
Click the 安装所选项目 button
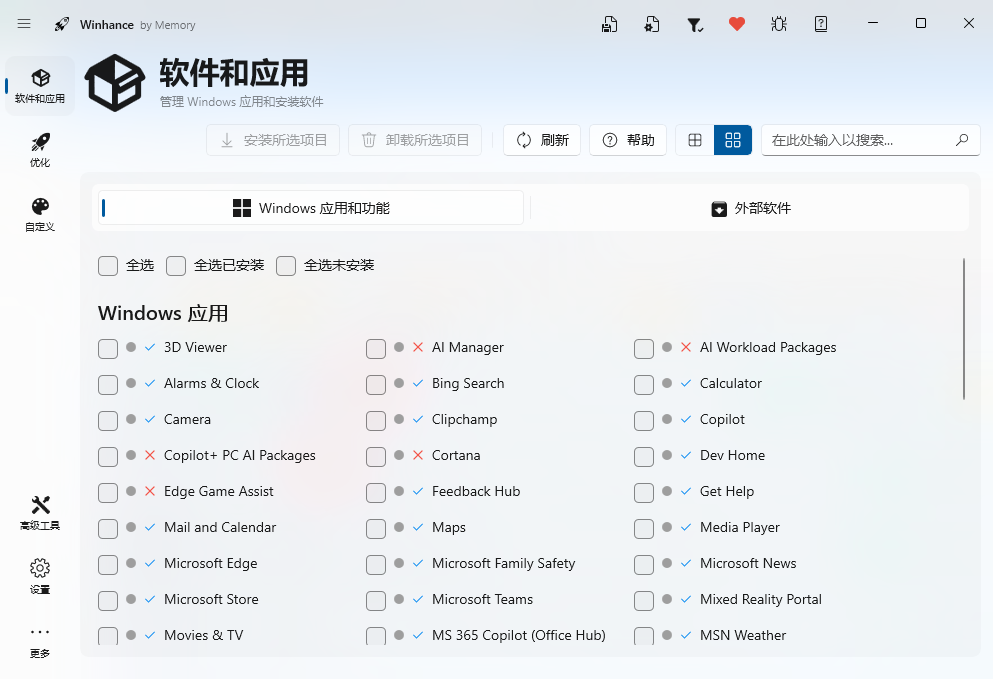click(273, 140)
